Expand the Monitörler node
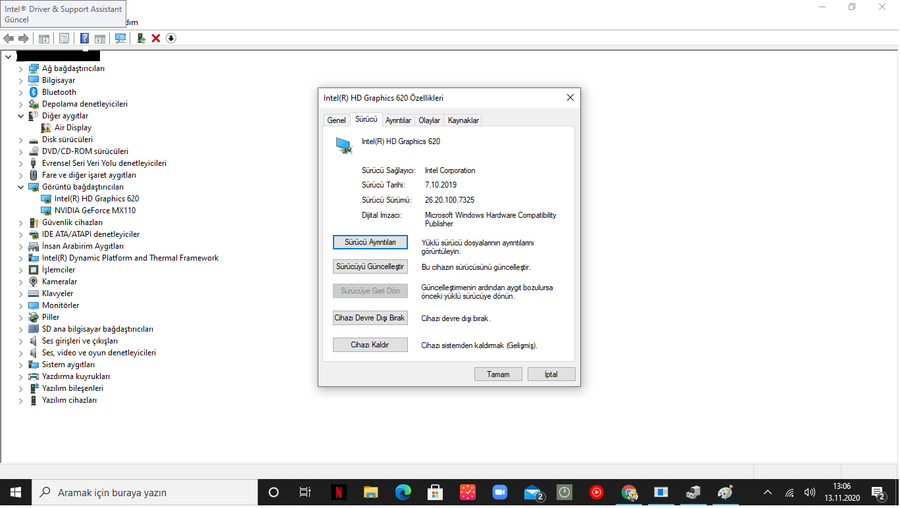The width and height of the screenshot is (900, 508). tap(21, 305)
